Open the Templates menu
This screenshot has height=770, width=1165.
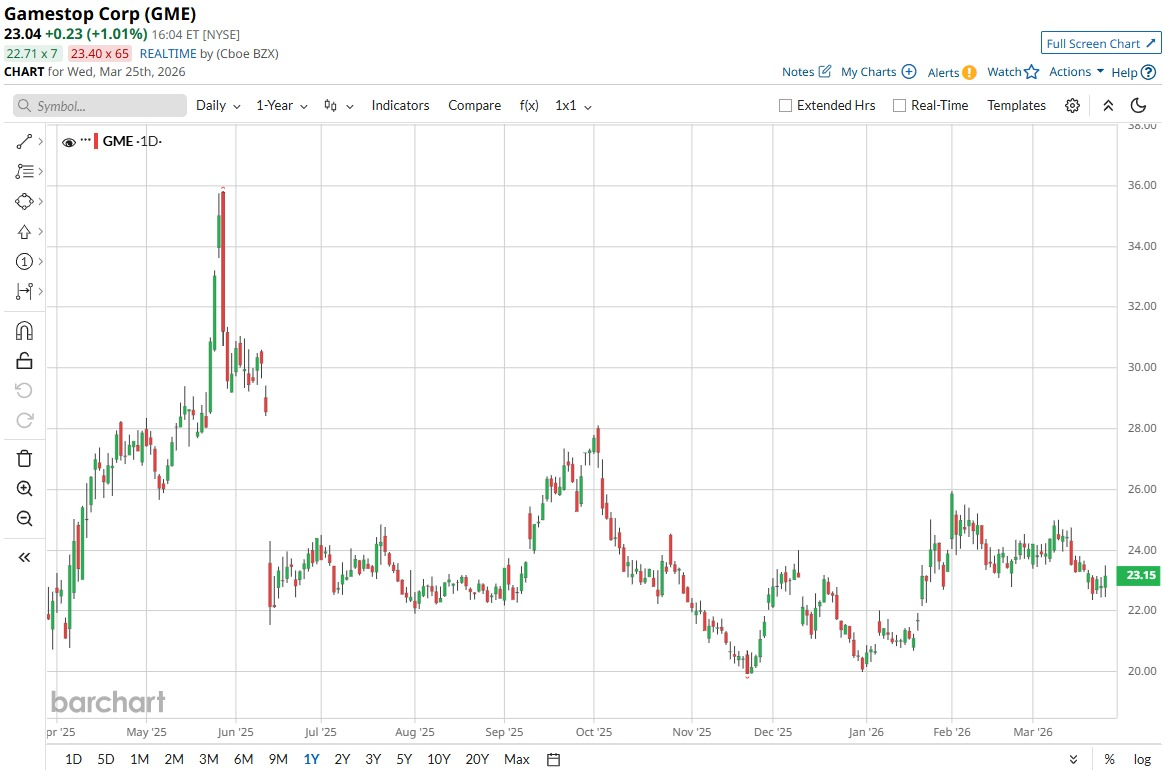pos(1016,106)
